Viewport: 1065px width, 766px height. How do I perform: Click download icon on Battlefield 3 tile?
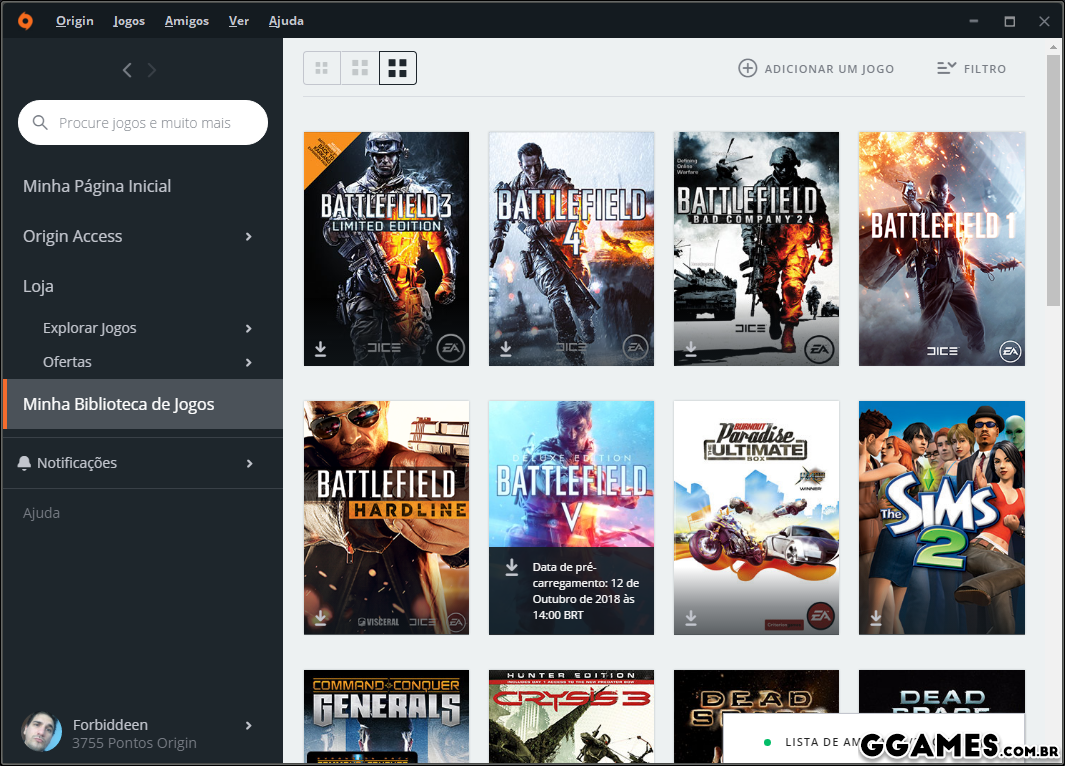(321, 349)
